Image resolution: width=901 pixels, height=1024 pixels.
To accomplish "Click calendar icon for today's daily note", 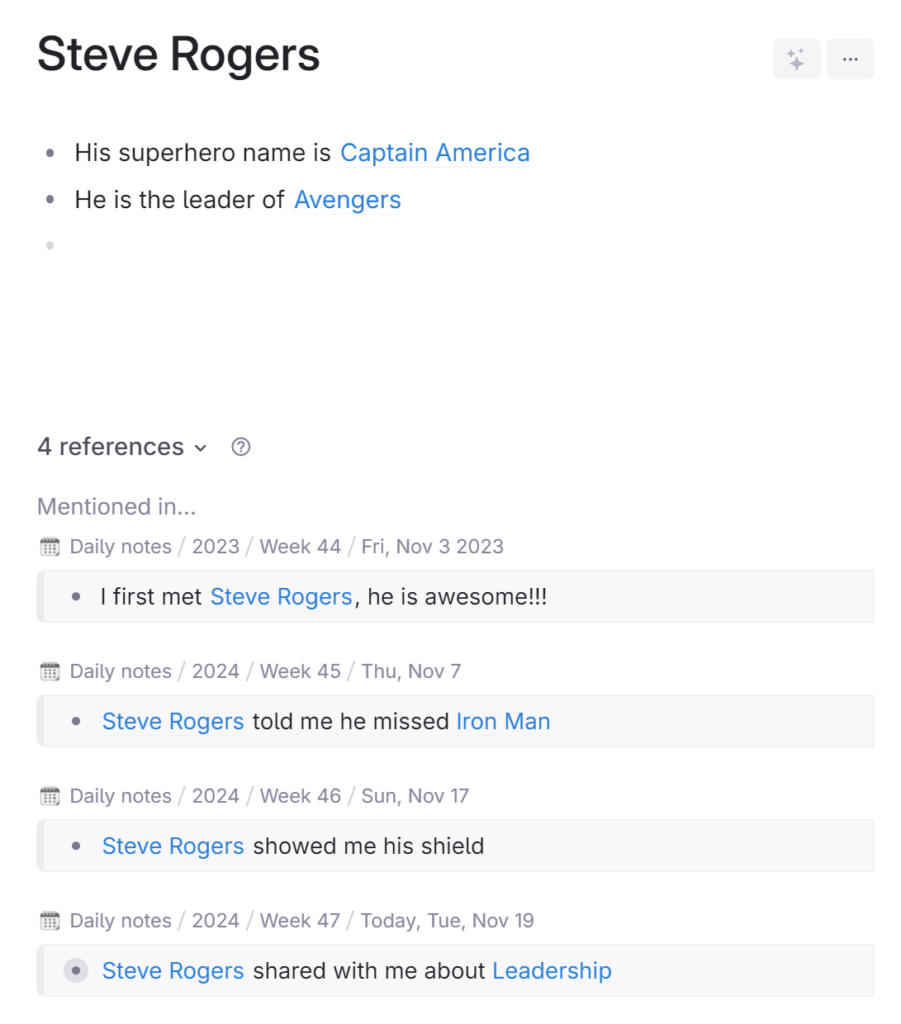I will [x=50, y=920].
